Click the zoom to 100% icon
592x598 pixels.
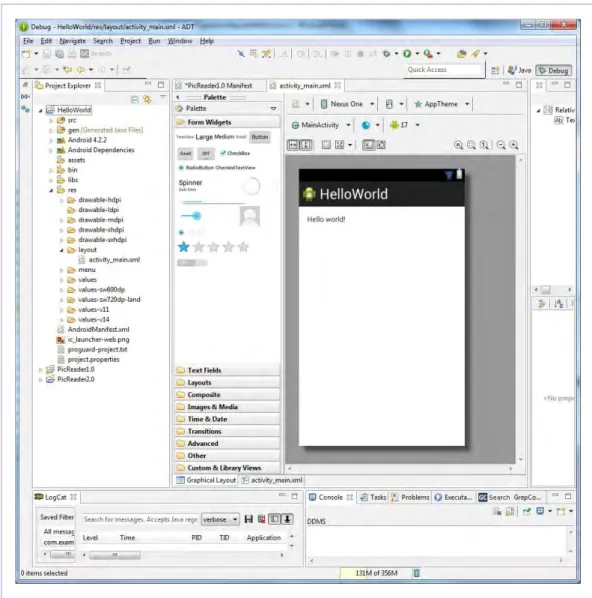pos(484,145)
